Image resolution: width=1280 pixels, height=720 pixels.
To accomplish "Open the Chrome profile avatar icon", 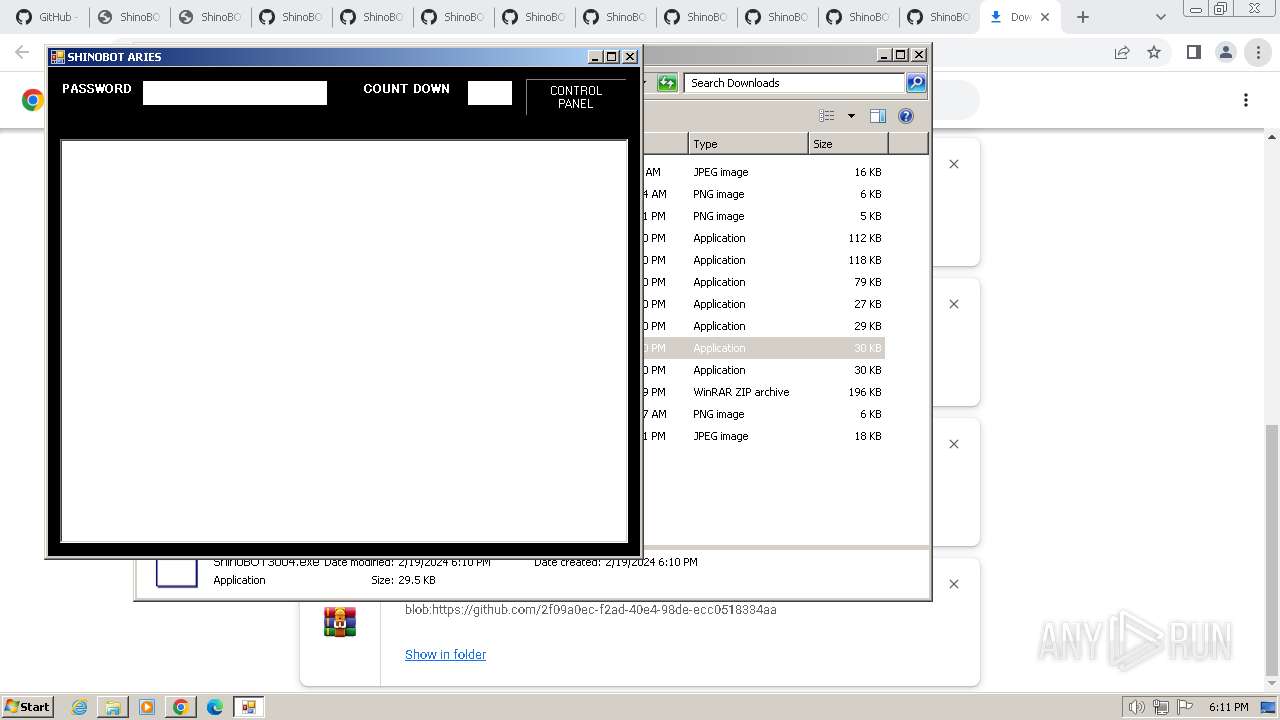I will [x=1225, y=52].
